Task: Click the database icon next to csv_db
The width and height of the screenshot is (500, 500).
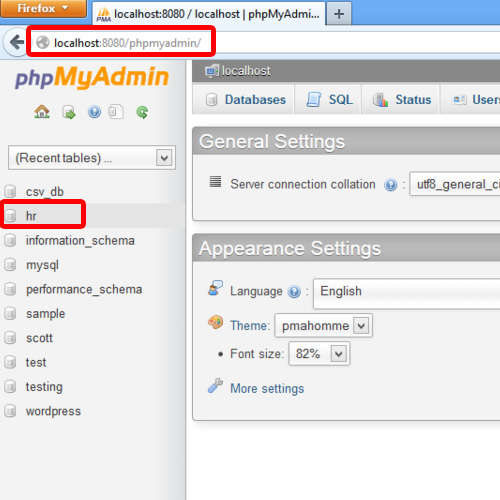Action: [10, 191]
